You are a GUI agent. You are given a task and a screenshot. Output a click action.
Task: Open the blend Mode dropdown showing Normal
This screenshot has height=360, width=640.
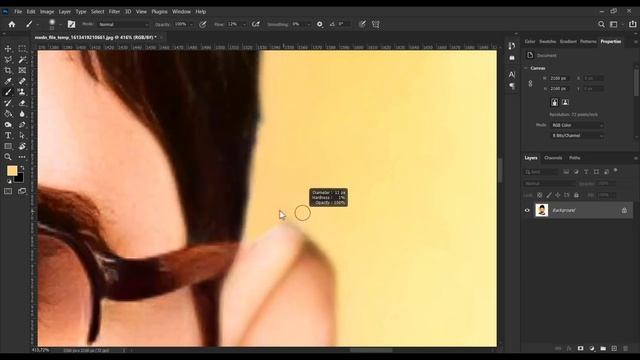[123, 24]
